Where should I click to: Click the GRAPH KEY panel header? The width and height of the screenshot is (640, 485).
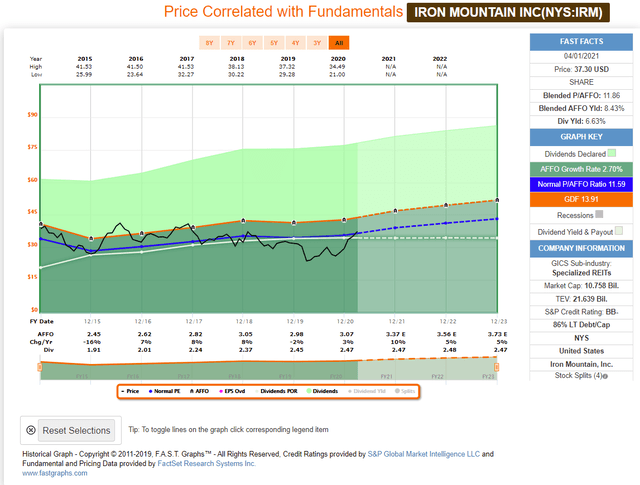[581, 137]
